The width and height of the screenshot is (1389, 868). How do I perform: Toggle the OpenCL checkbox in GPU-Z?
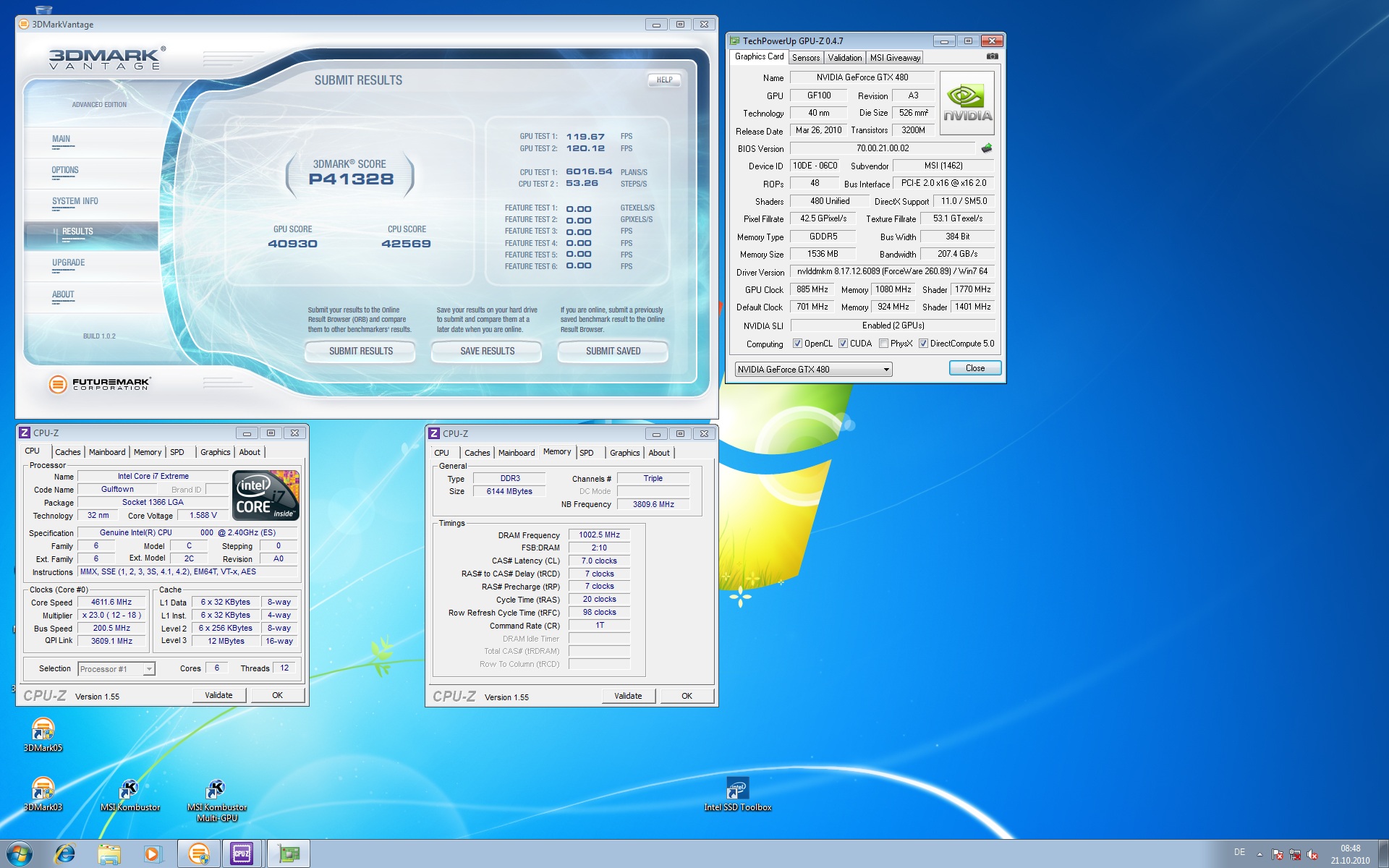(797, 344)
